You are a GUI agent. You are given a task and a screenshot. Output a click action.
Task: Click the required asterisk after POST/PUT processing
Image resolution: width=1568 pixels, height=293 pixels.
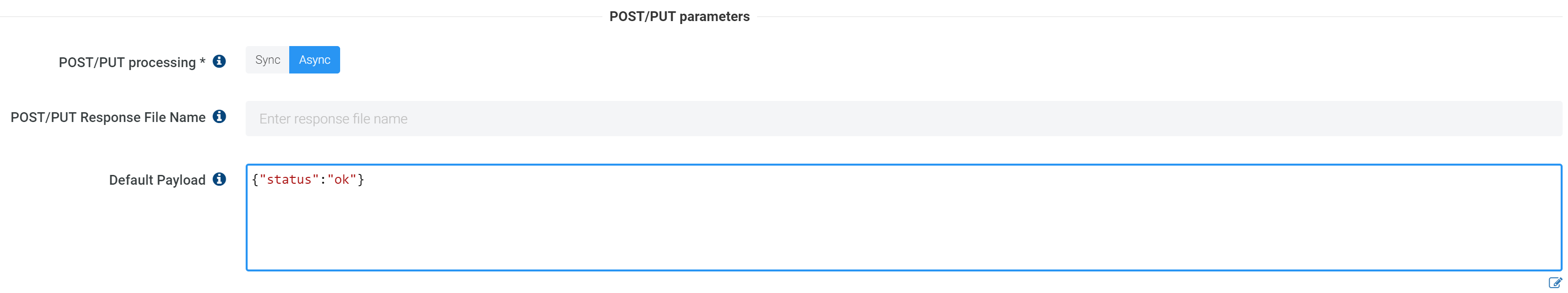pos(203,62)
